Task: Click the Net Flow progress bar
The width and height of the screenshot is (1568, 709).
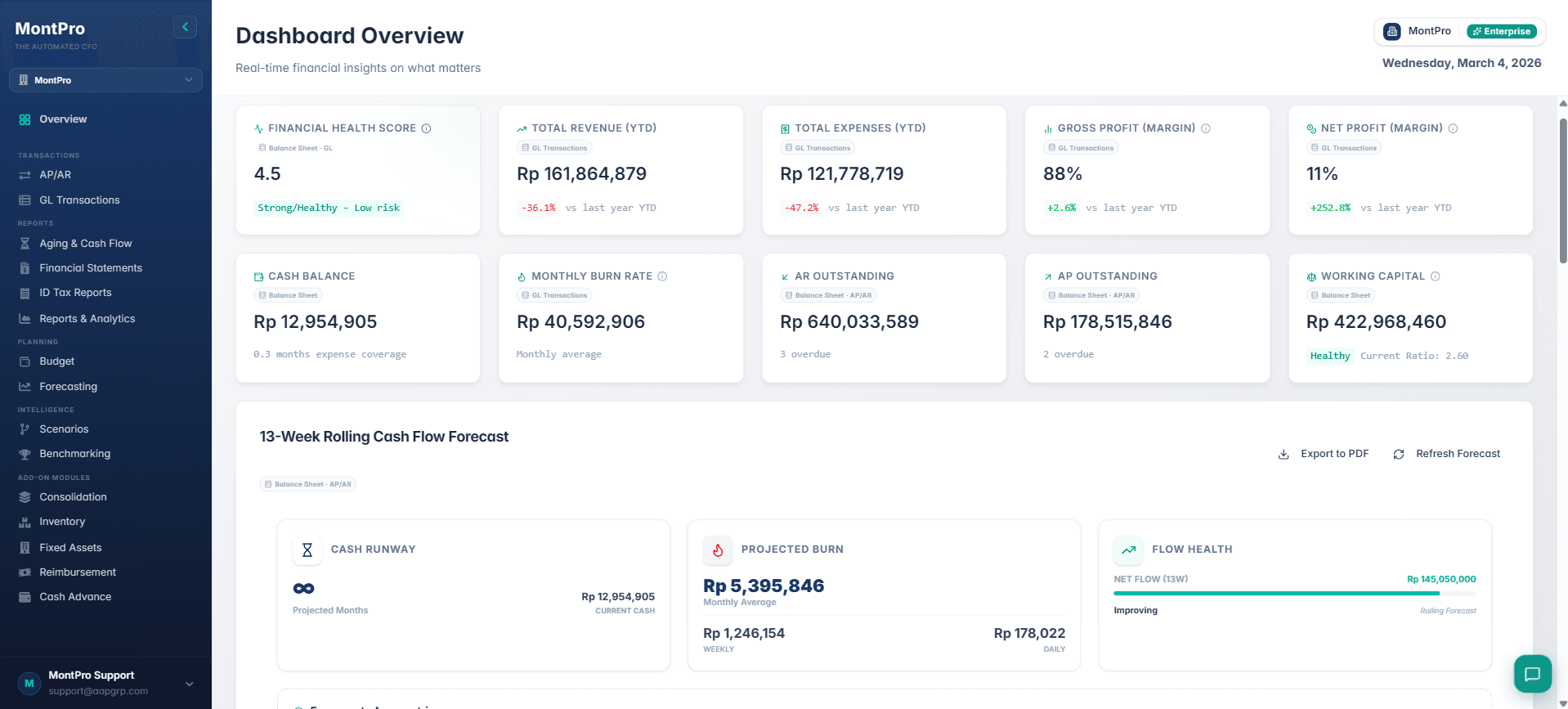Action: tap(1294, 593)
